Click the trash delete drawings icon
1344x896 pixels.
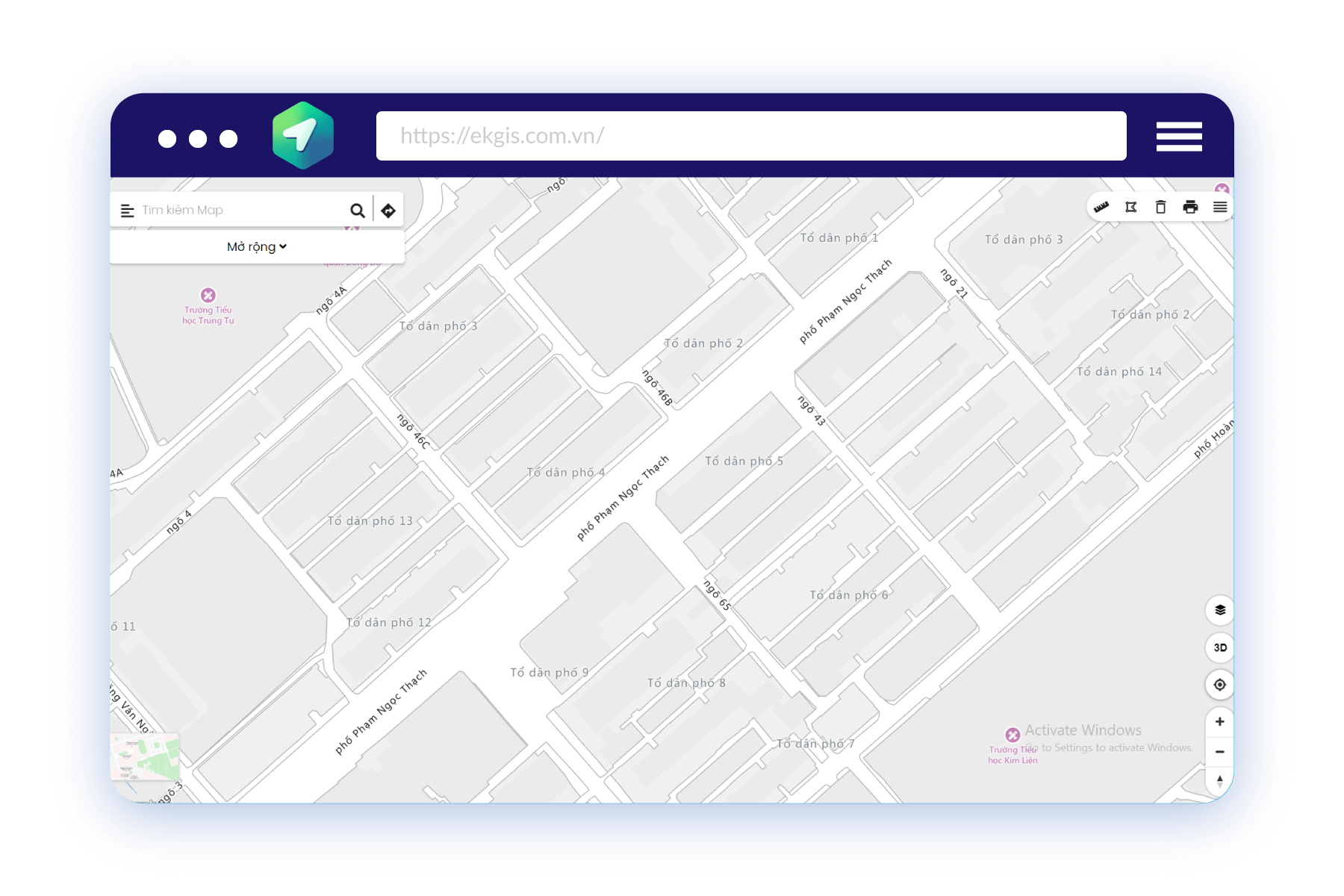1160,208
